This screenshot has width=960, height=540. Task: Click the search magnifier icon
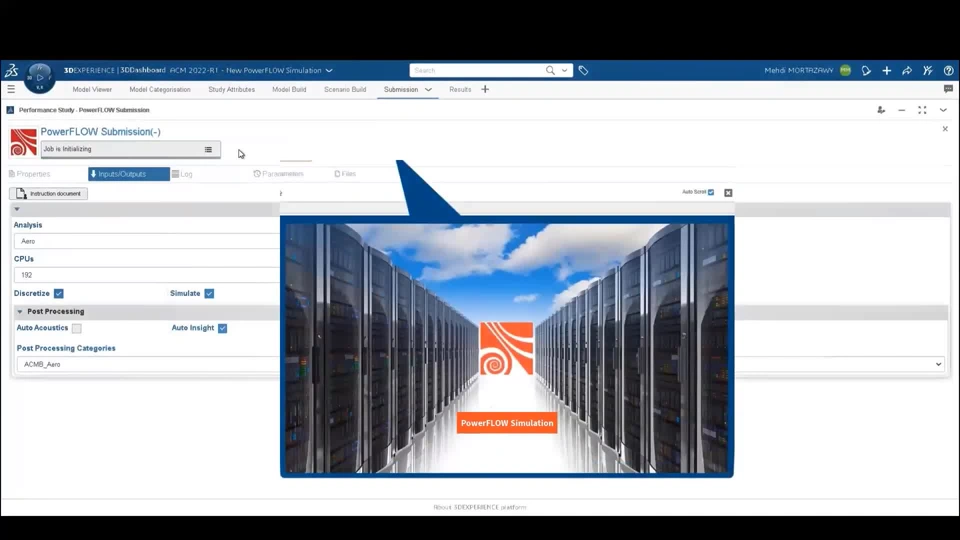coord(550,70)
